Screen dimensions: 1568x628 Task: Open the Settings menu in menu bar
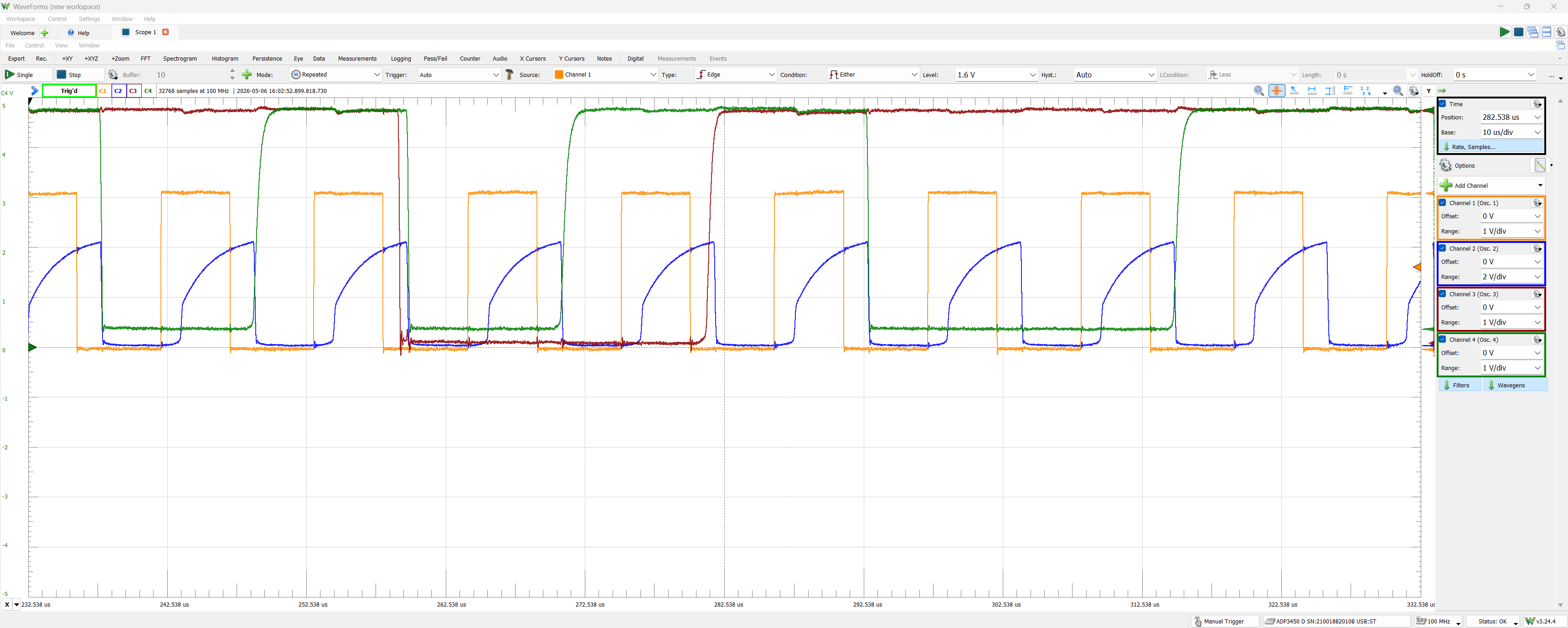(x=89, y=19)
